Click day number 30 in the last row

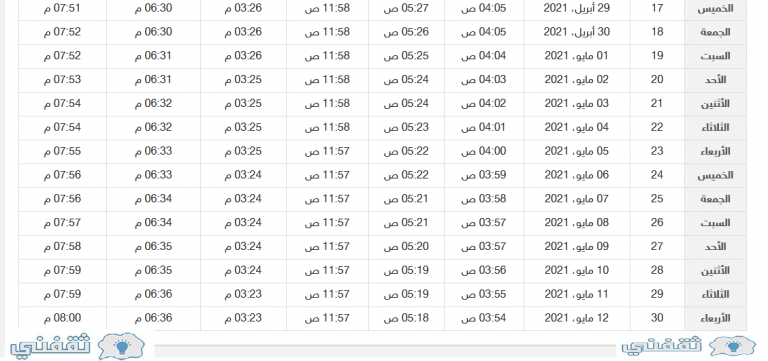[x=657, y=318]
